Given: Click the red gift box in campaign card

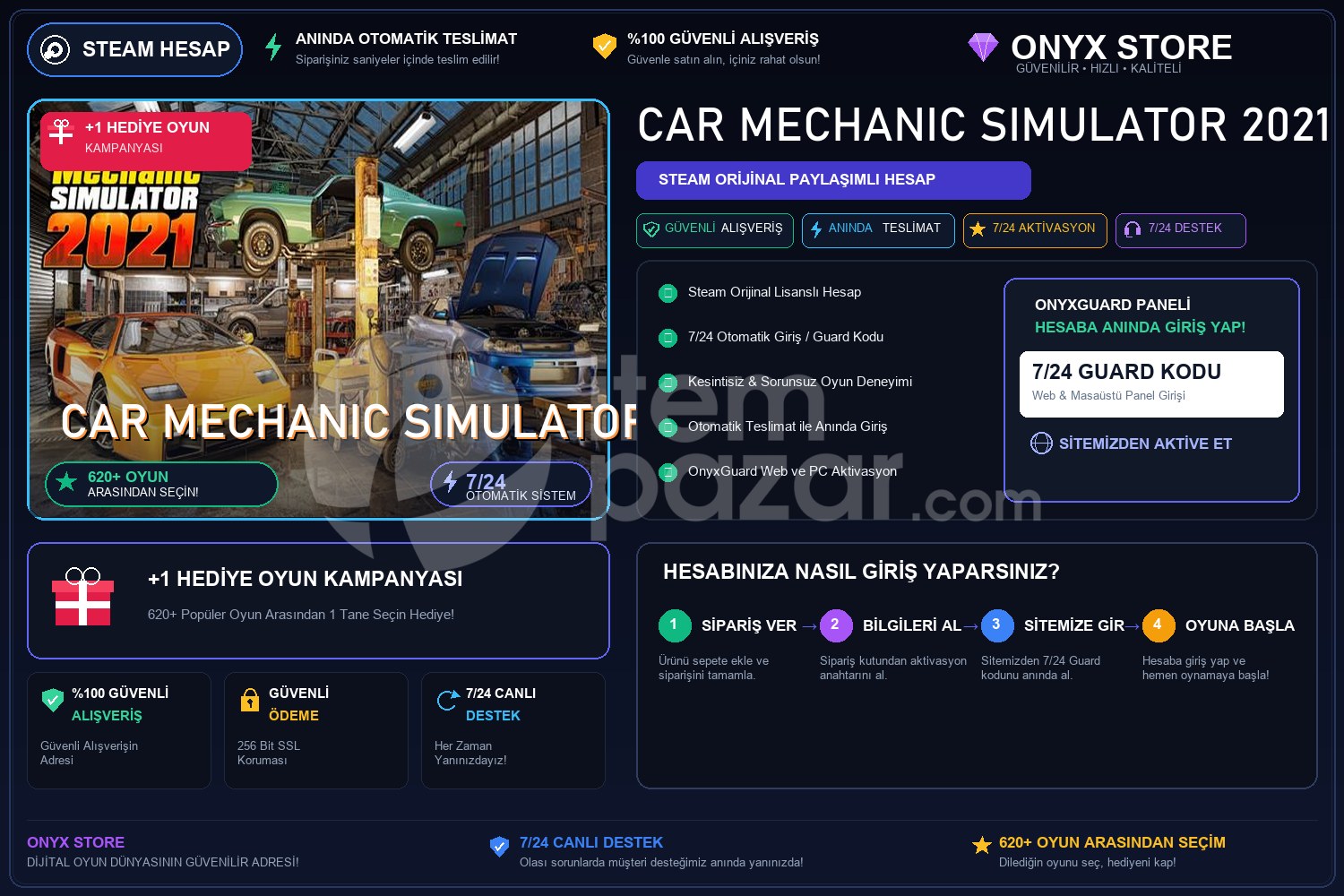Looking at the screenshot, I should point(82,597).
